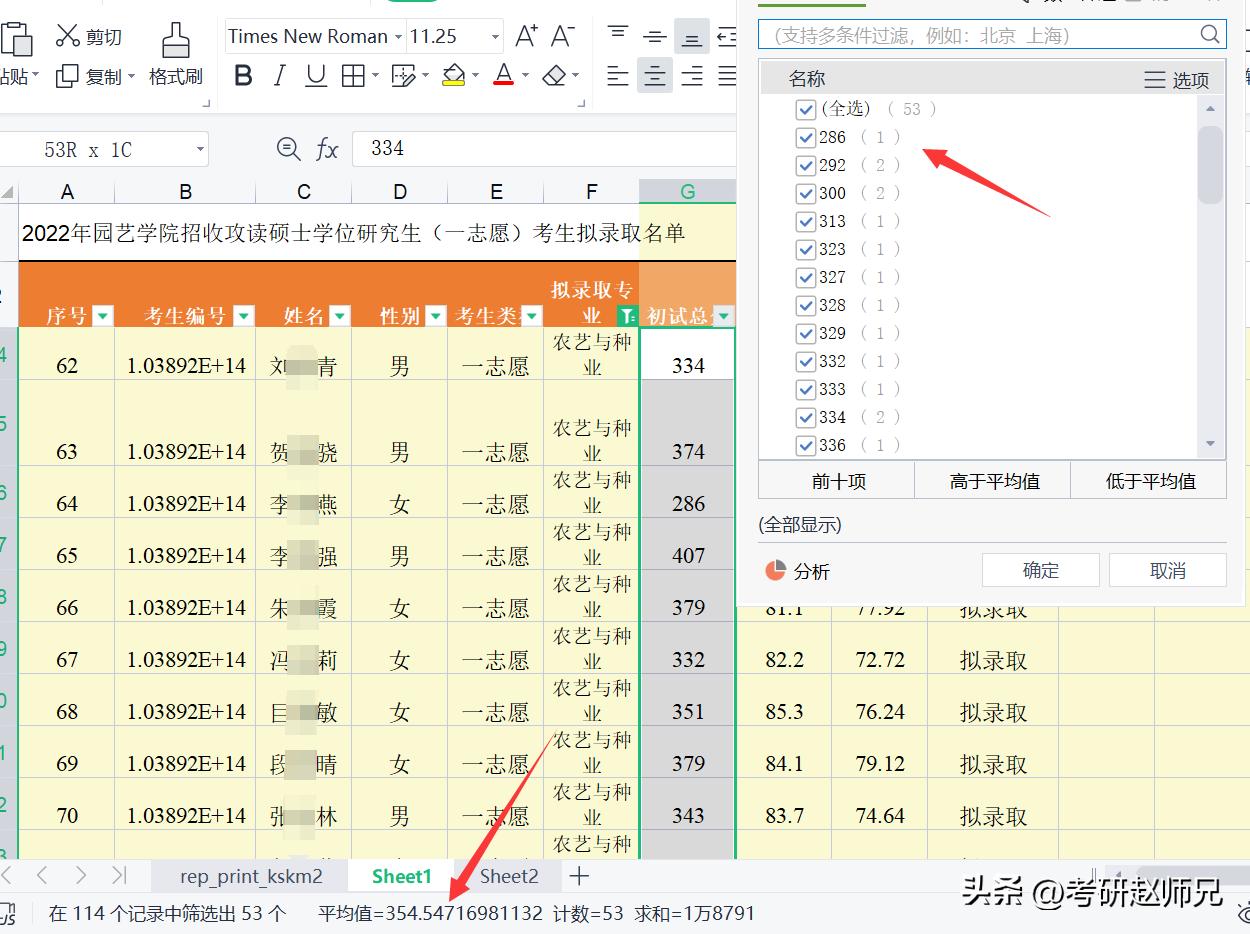1250x934 pixels.
Task: Switch to the Sheet2 tab
Action: coord(508,875)
